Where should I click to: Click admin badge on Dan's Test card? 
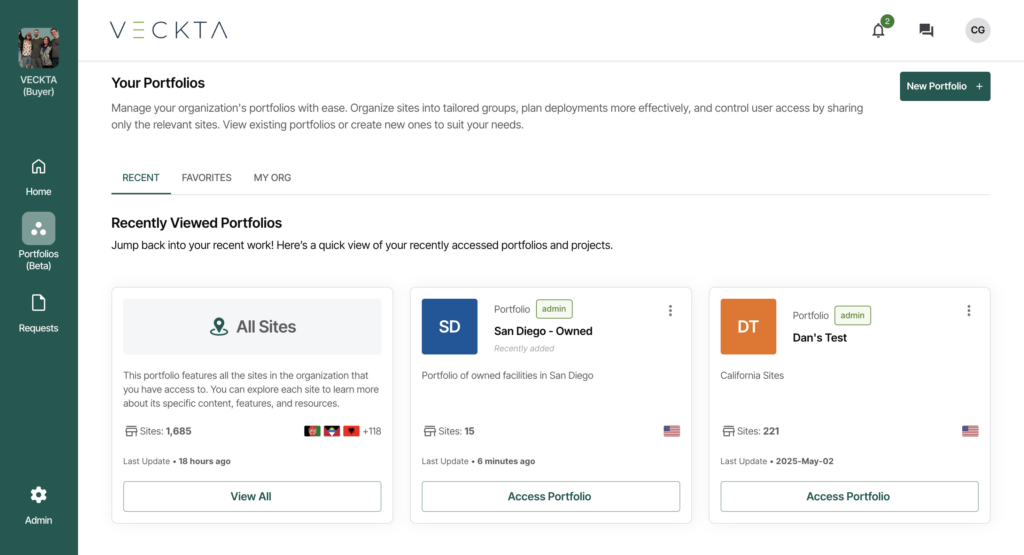[x=852, y=315]
